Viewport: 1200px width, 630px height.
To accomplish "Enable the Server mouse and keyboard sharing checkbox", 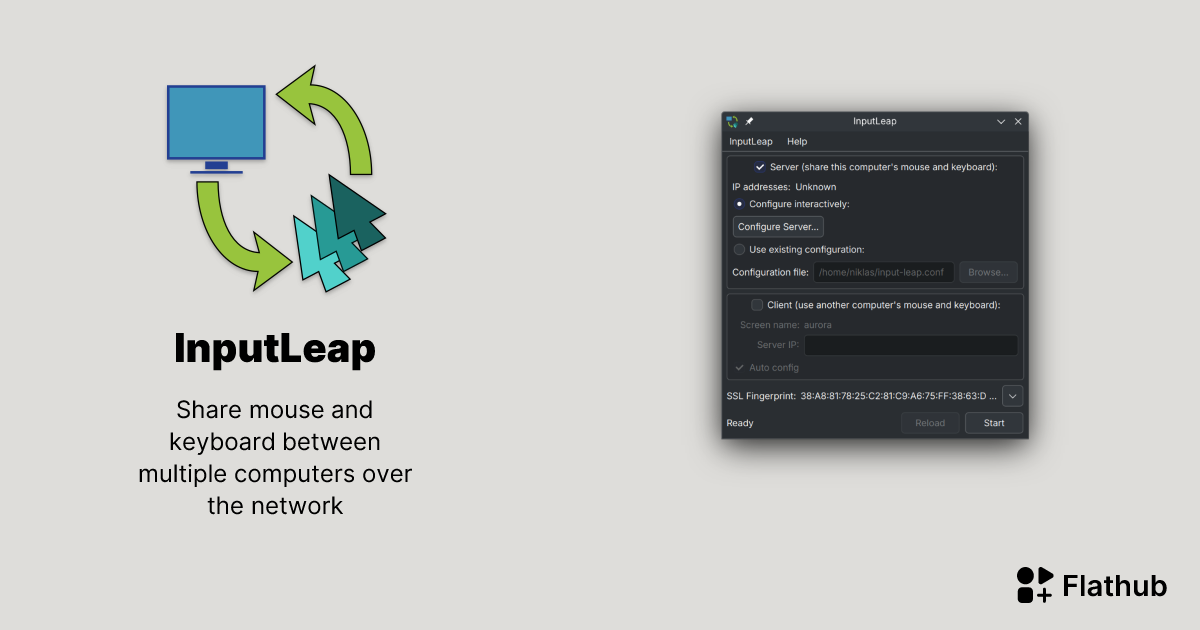I will (759, 167).
